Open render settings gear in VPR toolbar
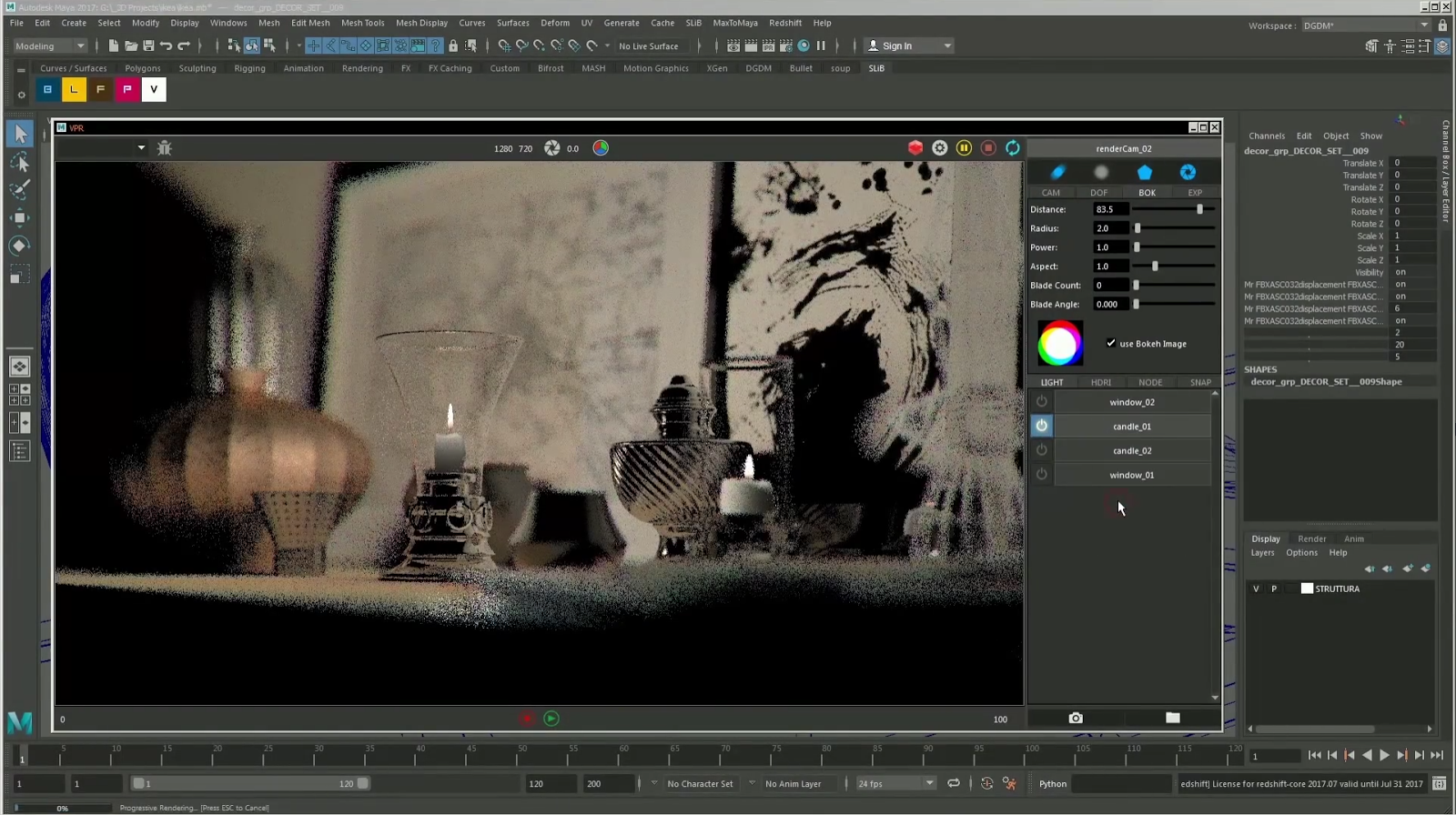Screen dimensions: 1456x815 coord(940,148)
